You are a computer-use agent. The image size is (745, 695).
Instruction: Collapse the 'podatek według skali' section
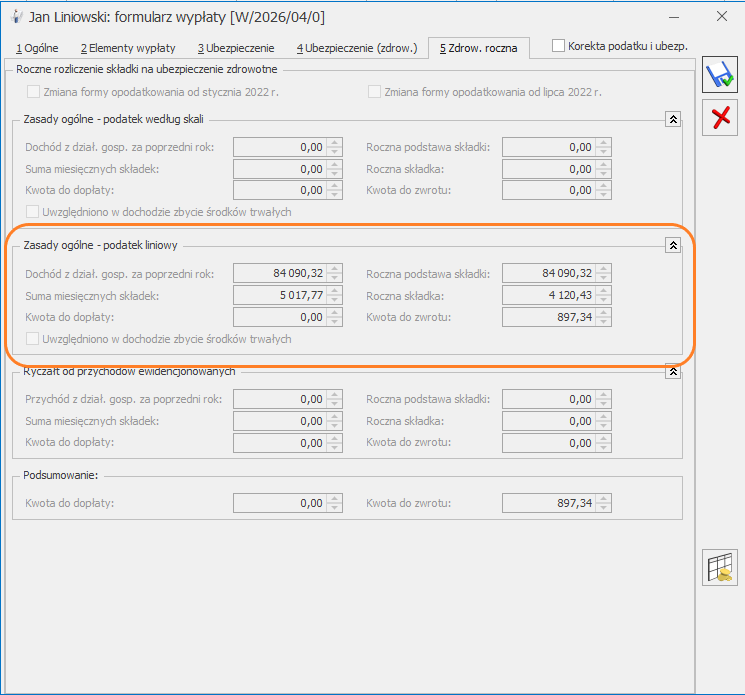pyautogui.click(x=673, y=119)
